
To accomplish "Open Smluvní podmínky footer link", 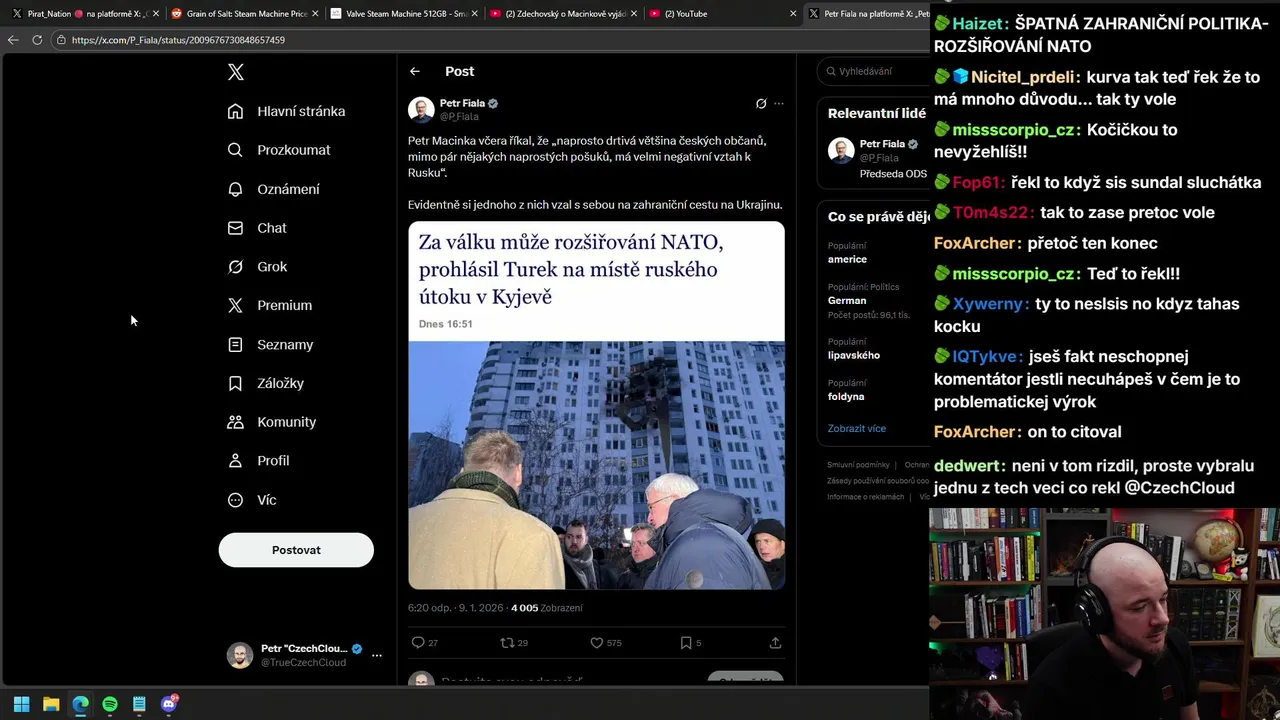I will [858, 465].
